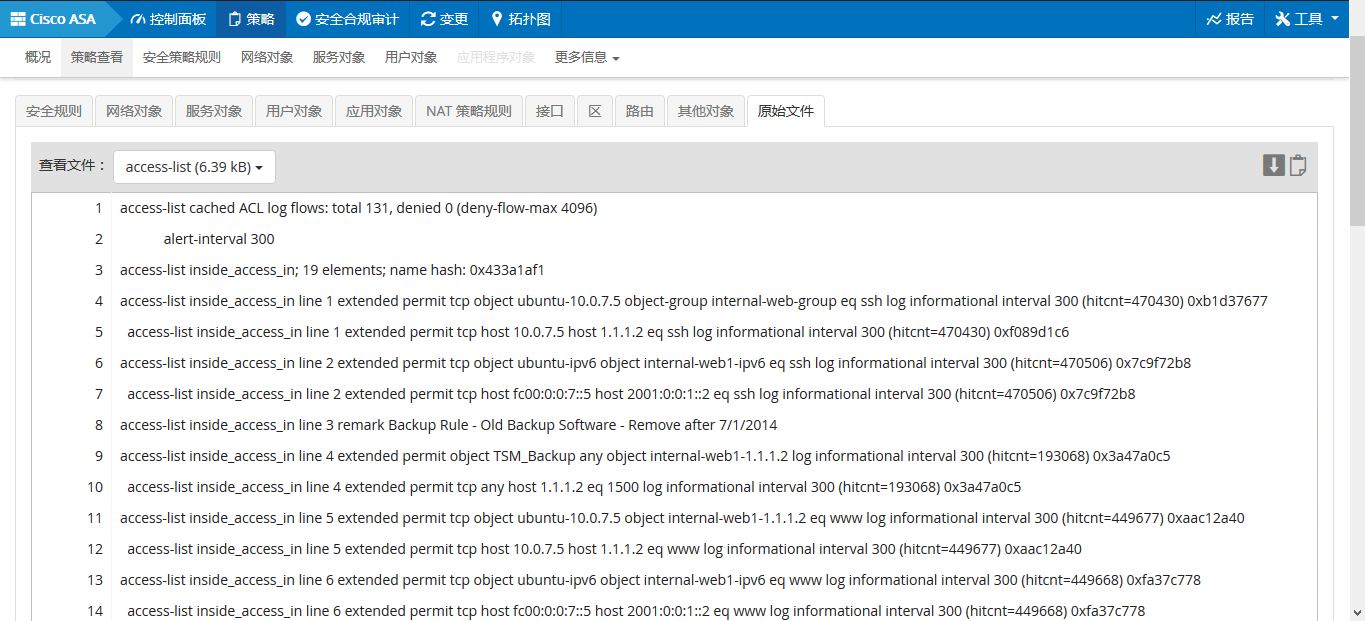The height and width of the screenshot is (621, 1365).
Task: Open the access-list file selector dropdown
Action: pos(194,167)
